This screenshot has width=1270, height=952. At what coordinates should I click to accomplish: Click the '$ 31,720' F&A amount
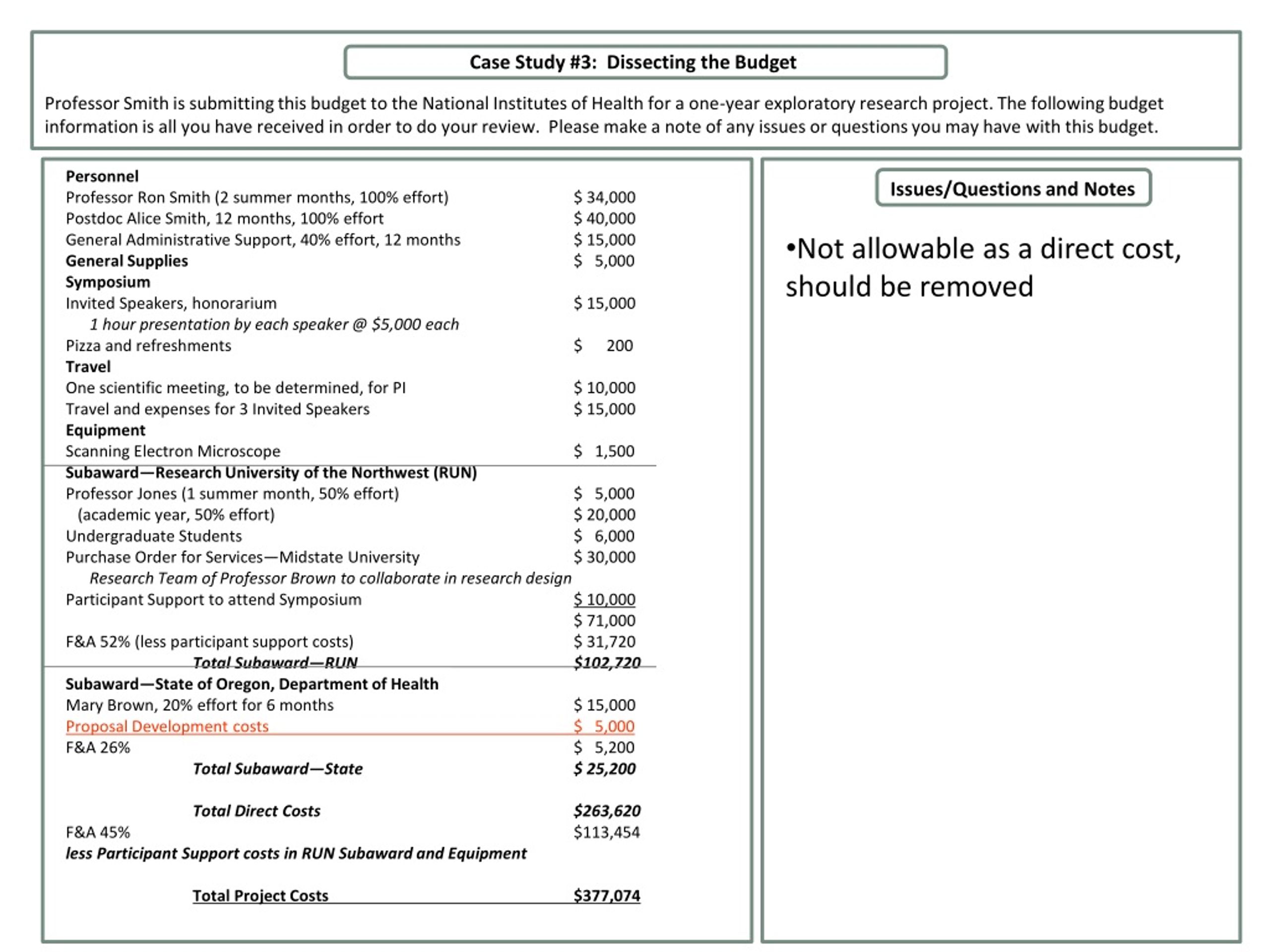[x=604, y=642]
